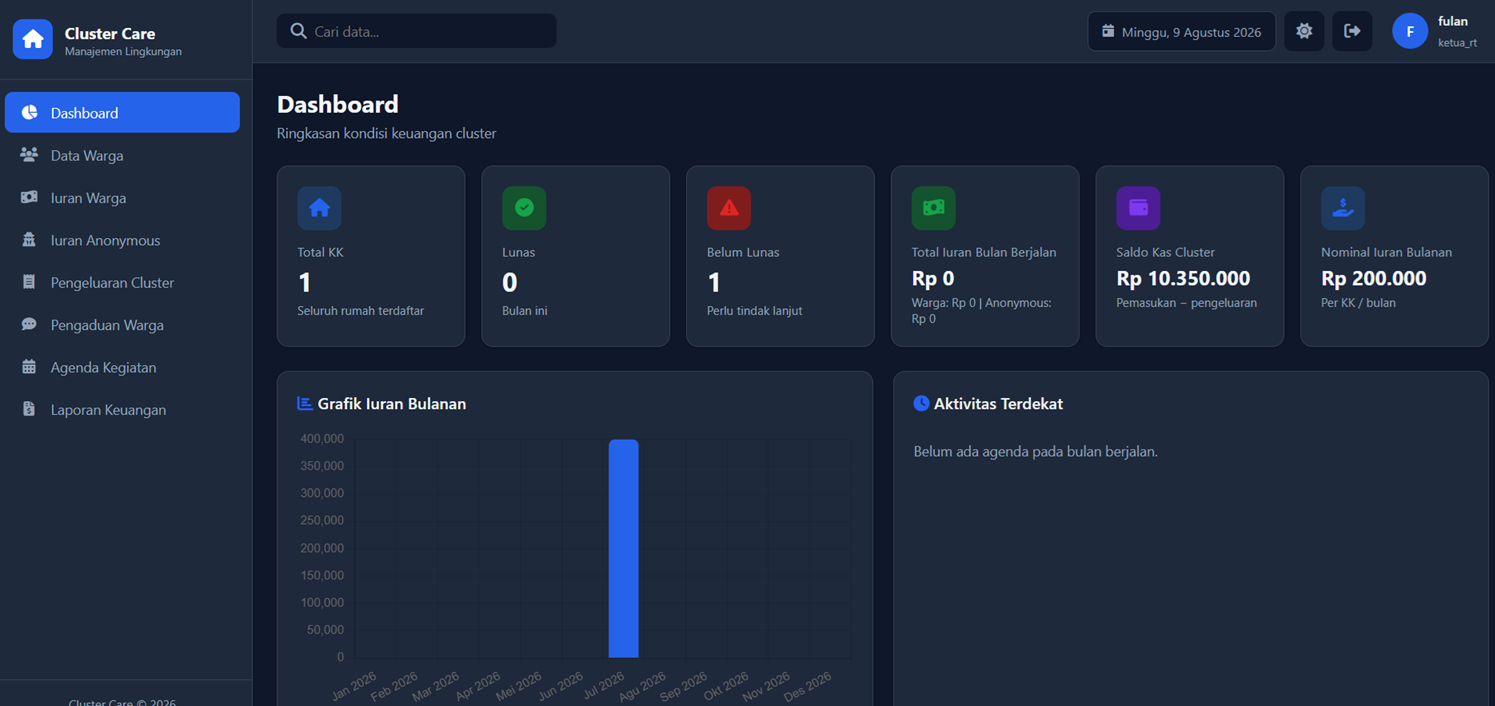The height and width of the screenshot is (706, 1495).
Task: Open settings with the gear icon
Action: point(1304,31)
